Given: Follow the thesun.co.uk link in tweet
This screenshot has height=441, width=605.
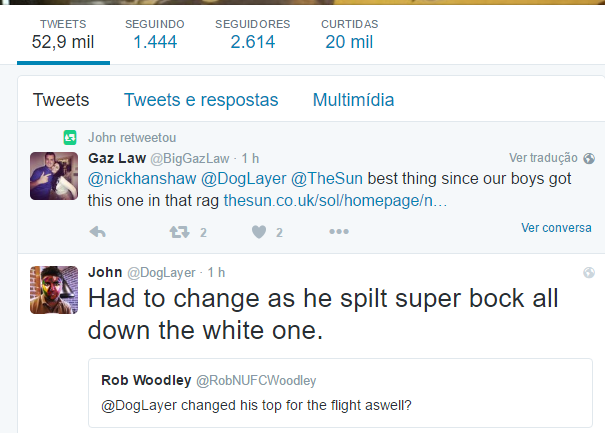Looking at the screenshot, I should pos(334,201).
